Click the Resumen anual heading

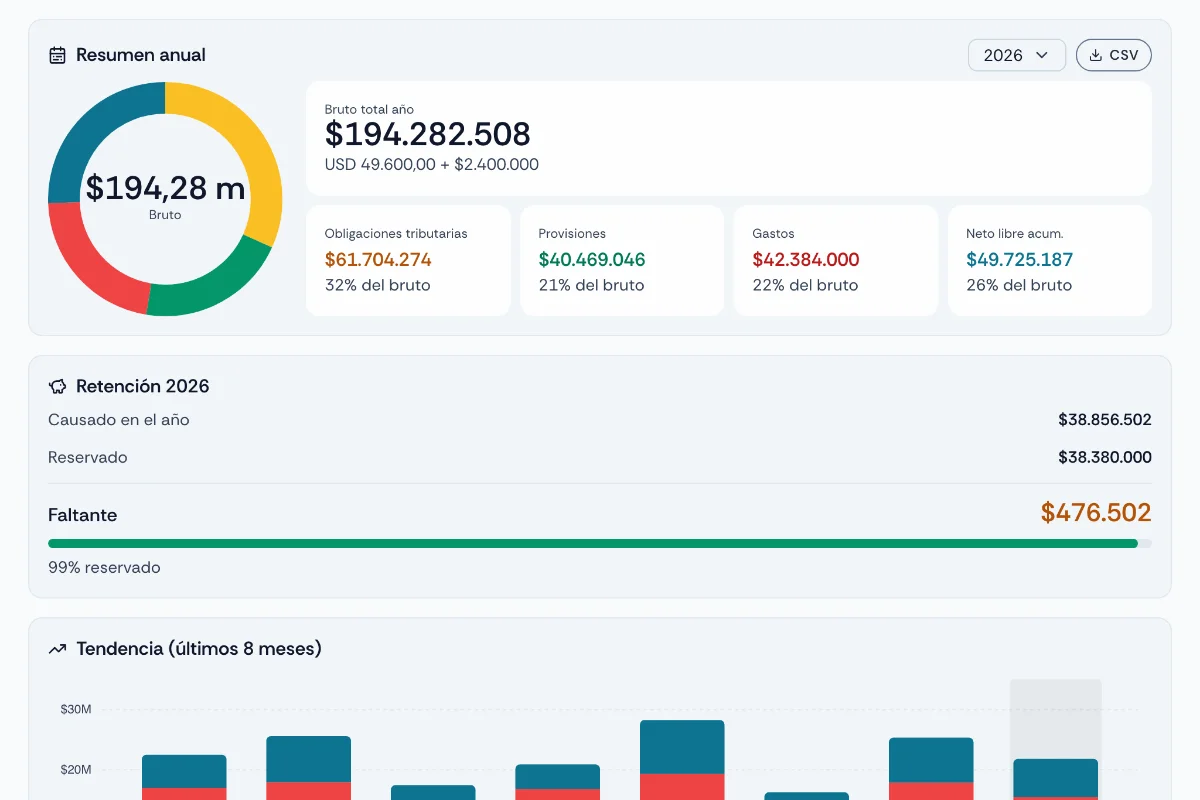[141, 55]
